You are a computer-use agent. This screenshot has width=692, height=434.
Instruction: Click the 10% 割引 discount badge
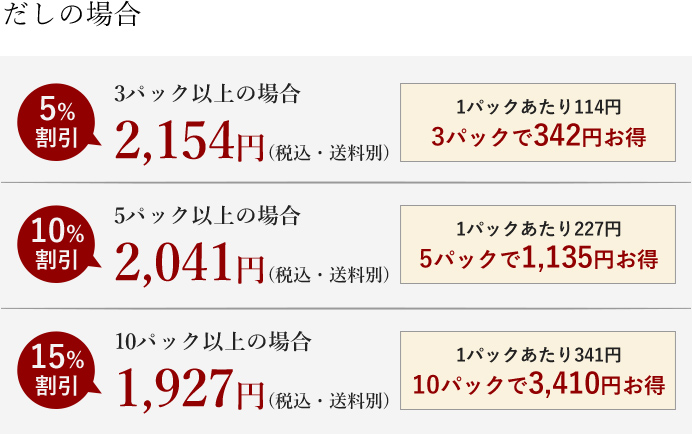[x=57, y=247]
